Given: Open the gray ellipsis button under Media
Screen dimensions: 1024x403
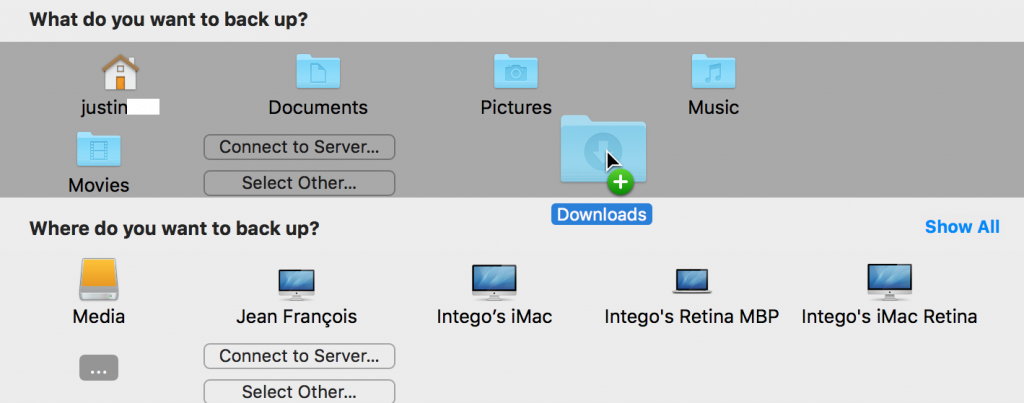Looking at the screenshot, I should point(98,369).
